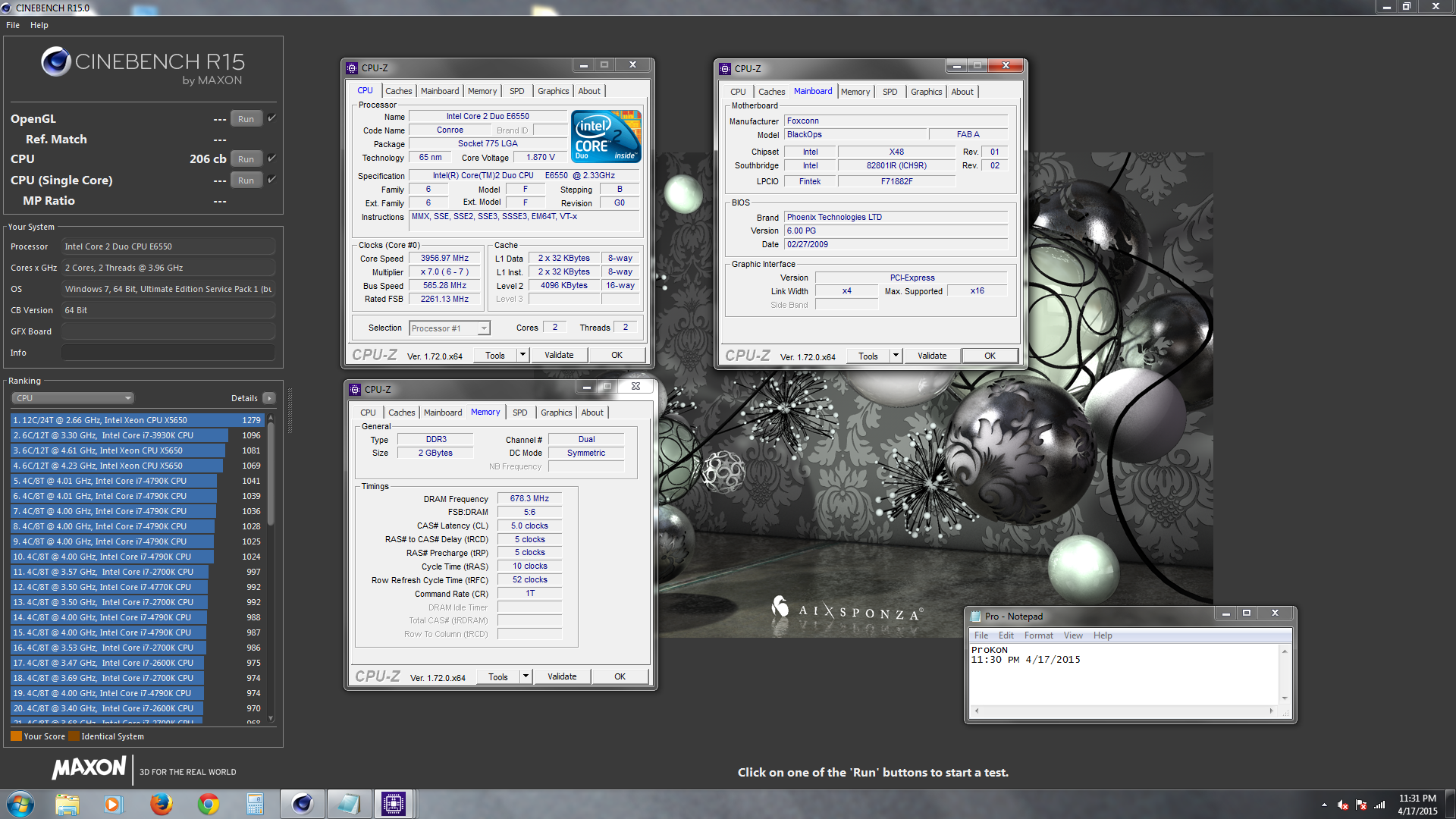Open Notepad Format menu
Screen dimensions: 1456x819
(x=1038, y=635)
